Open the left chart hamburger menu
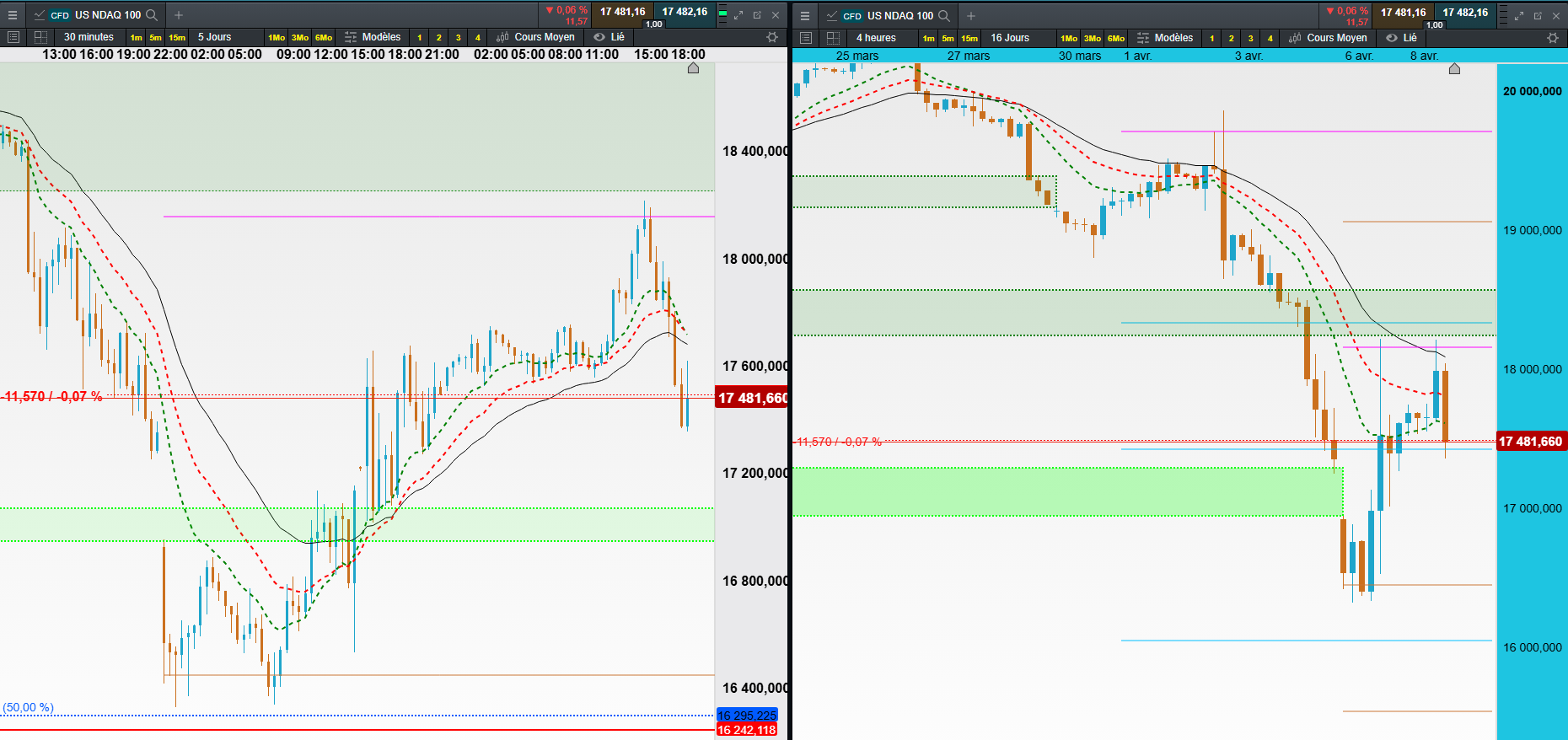The width and height of the screenshot is (1568, 740). pos(13,15)
